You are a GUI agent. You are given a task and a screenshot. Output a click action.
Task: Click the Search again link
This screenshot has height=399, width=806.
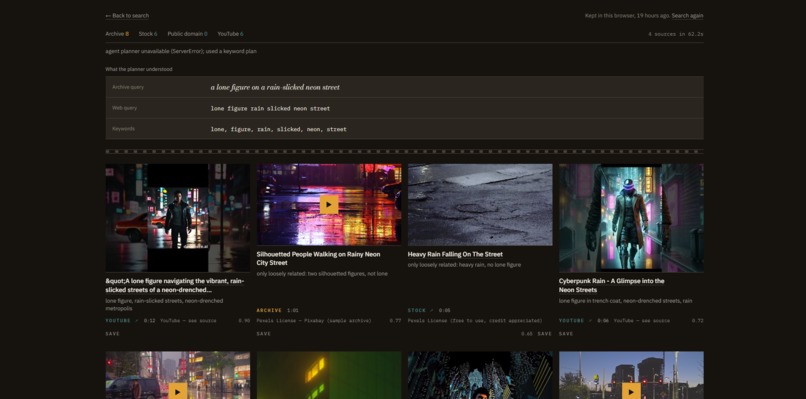pos(687,16)
